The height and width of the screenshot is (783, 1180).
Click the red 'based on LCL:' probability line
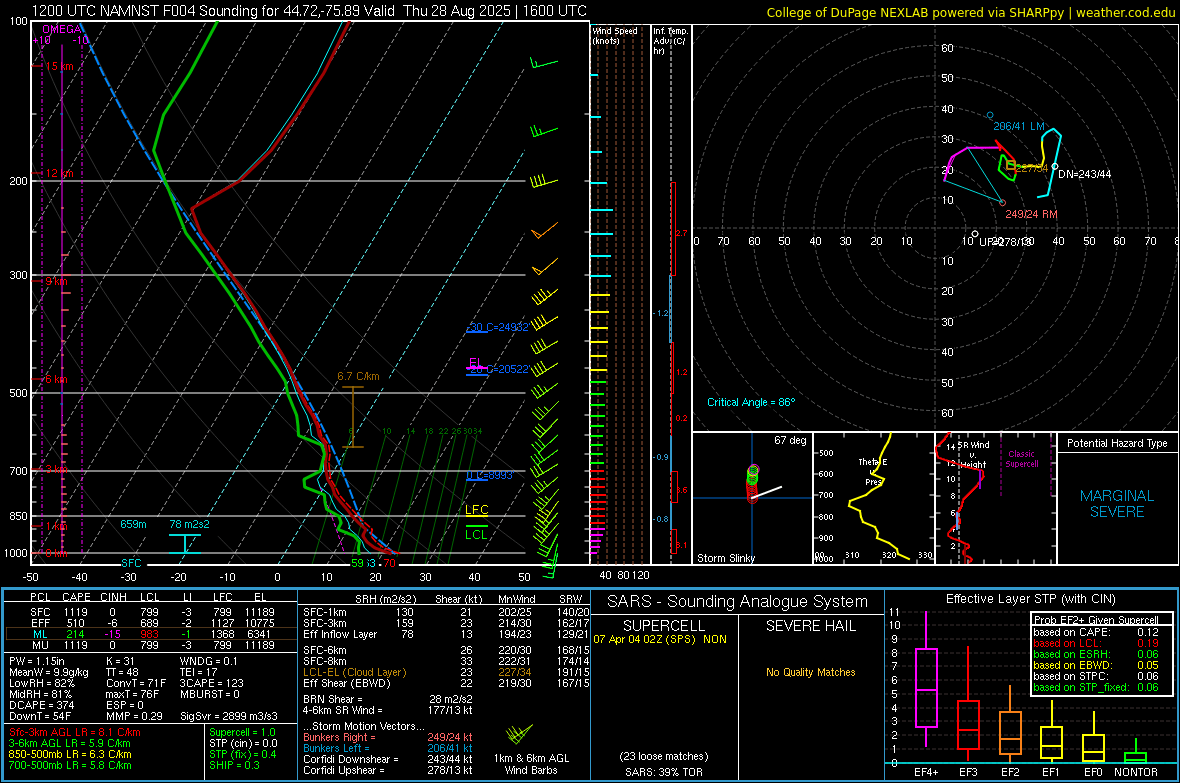pos(1096,643)
